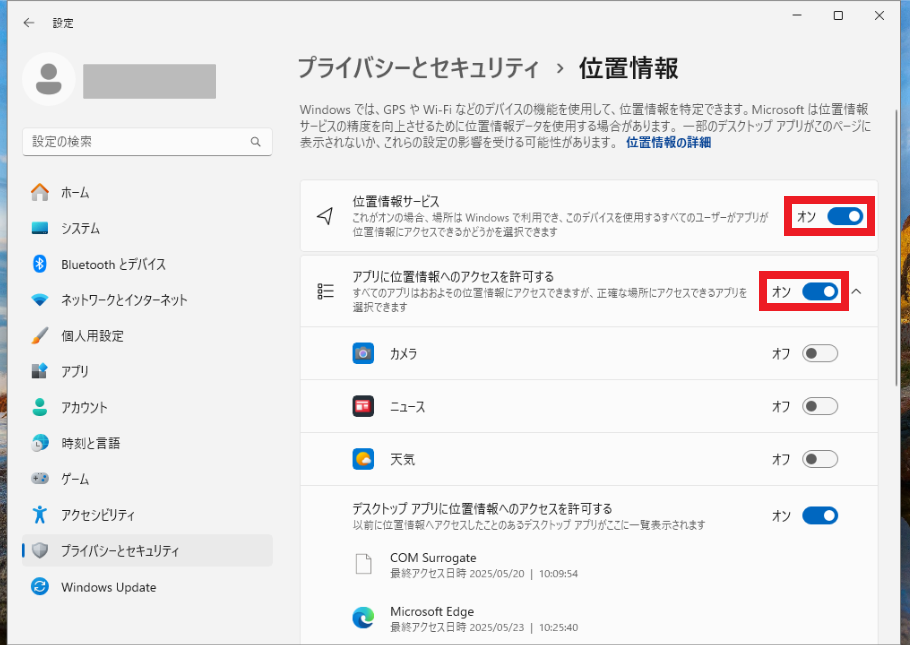The image size is (910, 645).
Task: Collapse the app location access section
Action: pyautogui.click(x=857, y=291)
